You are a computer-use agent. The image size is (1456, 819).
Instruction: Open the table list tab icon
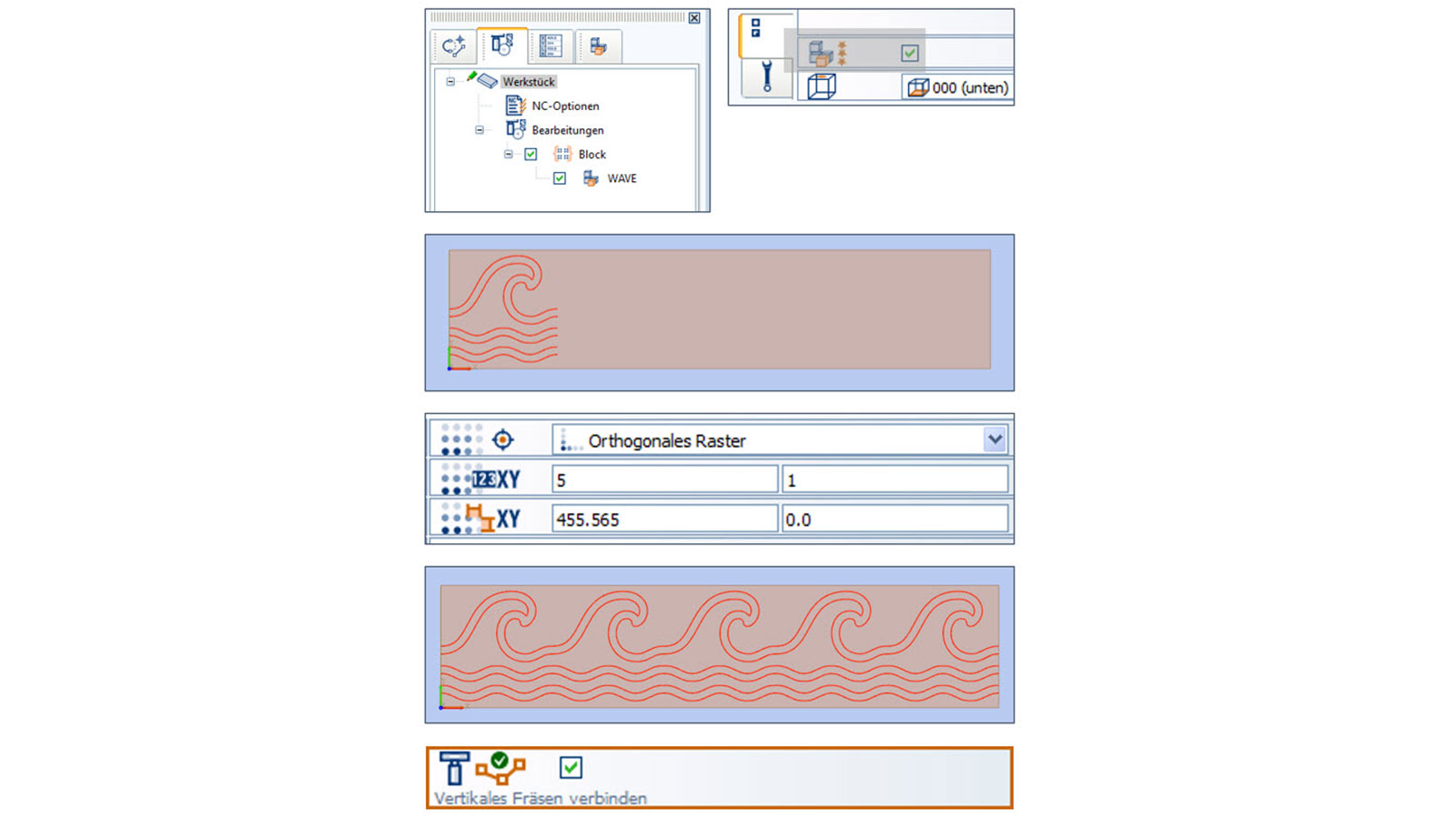click(551, 46)
